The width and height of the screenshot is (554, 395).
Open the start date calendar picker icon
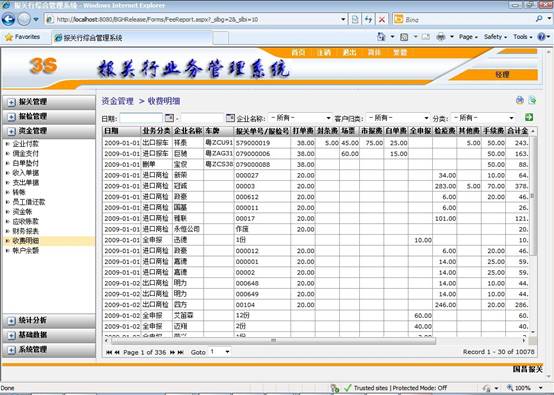click(x=170, y=118)
